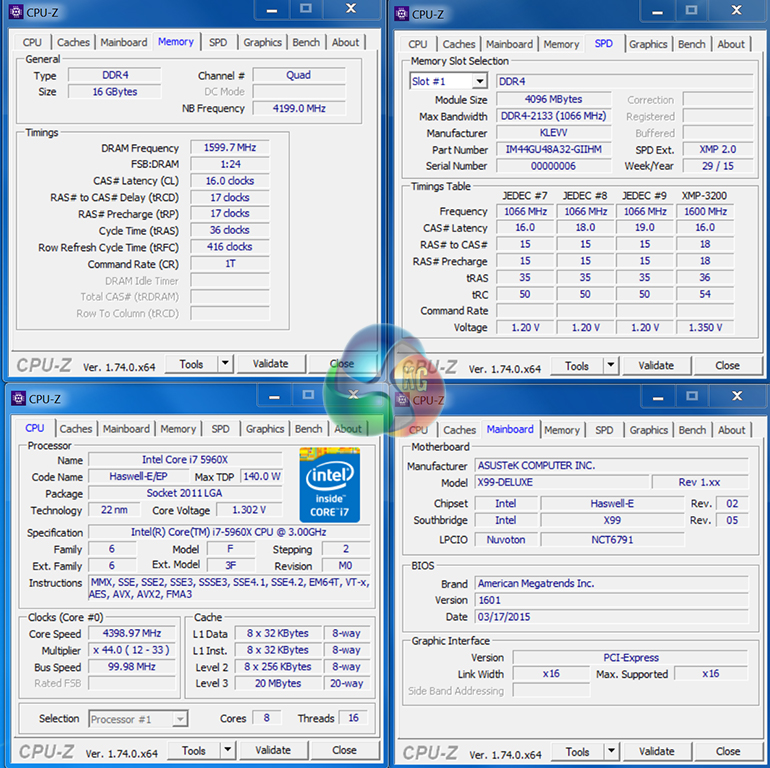This screenshot has height=768, width=770.
Task: Expand the Tools dropdown arrow in SPD window
Action: coord(611,365)
